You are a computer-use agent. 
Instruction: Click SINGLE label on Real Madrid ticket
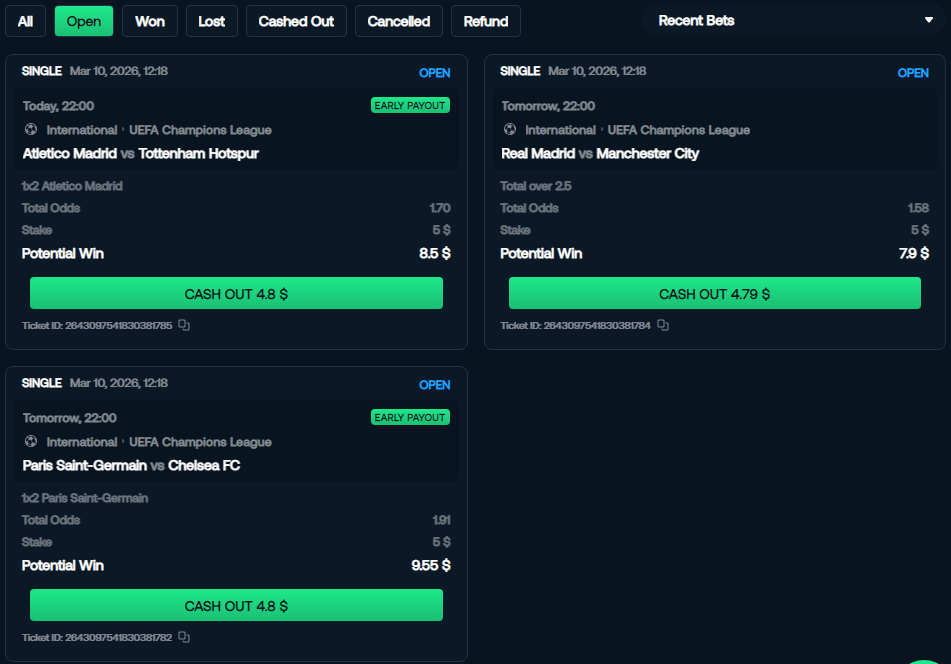click(520, 71)
